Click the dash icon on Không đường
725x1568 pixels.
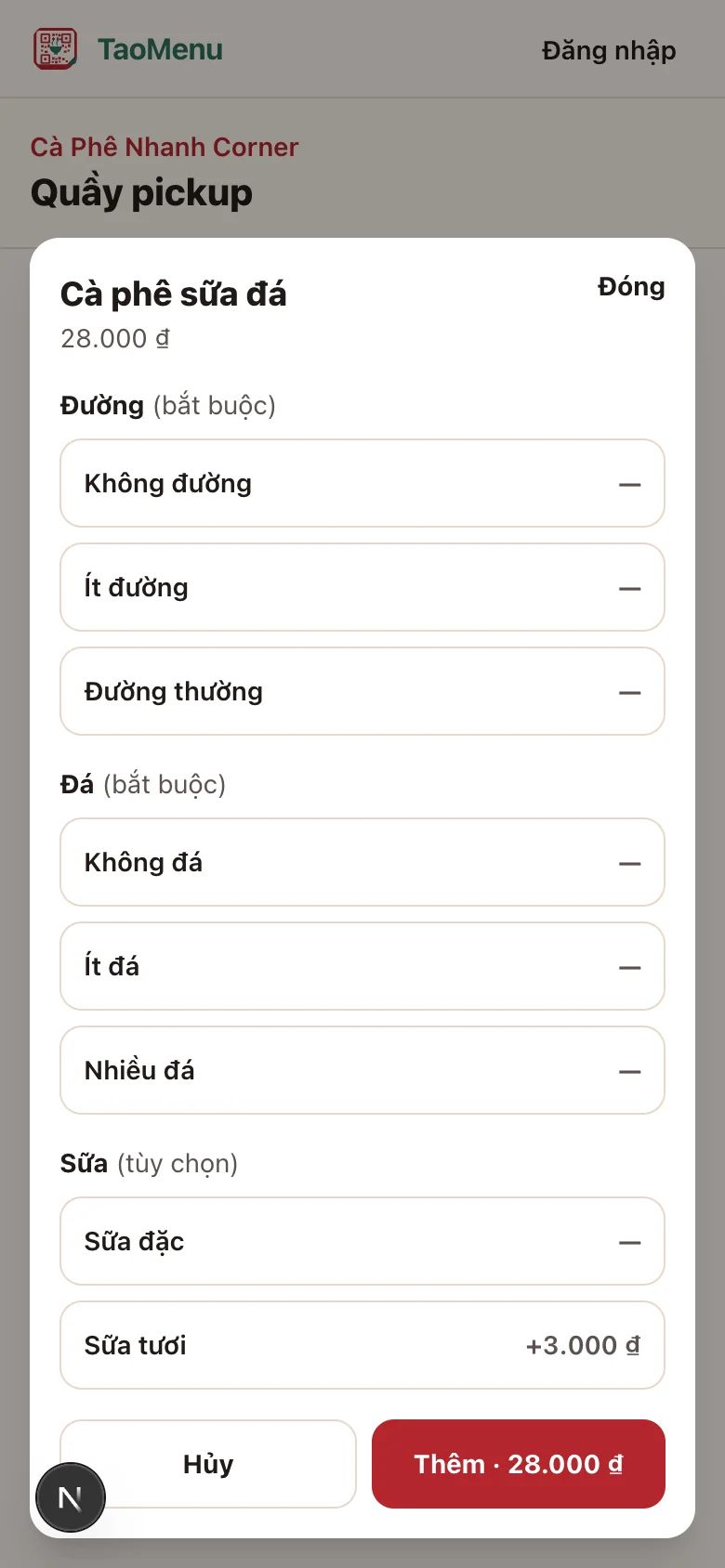(629, 484)
